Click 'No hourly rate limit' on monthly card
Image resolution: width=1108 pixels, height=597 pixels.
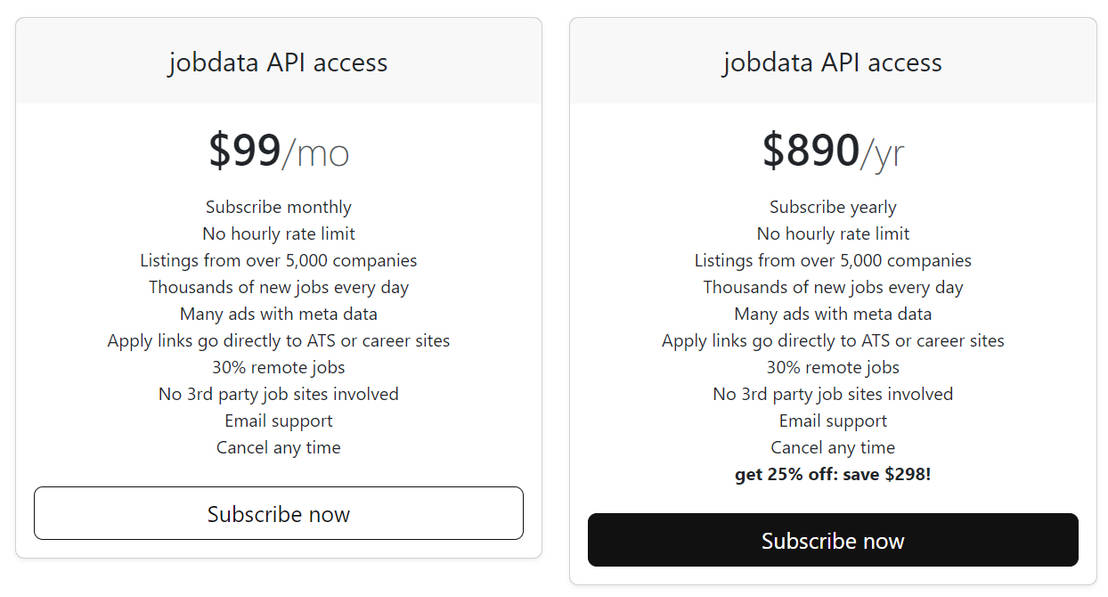click(278, 233)
